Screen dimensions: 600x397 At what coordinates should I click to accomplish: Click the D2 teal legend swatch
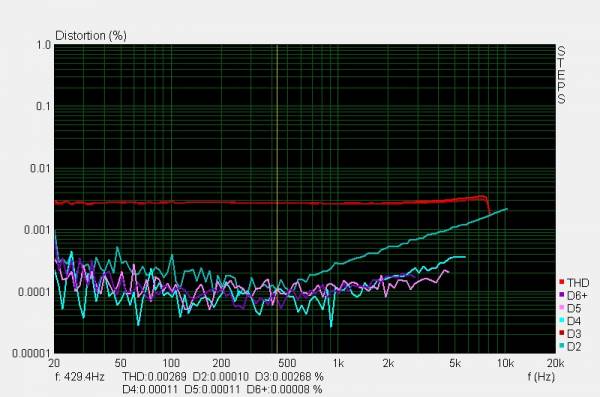pyautogui.click(x=562, y=346)
